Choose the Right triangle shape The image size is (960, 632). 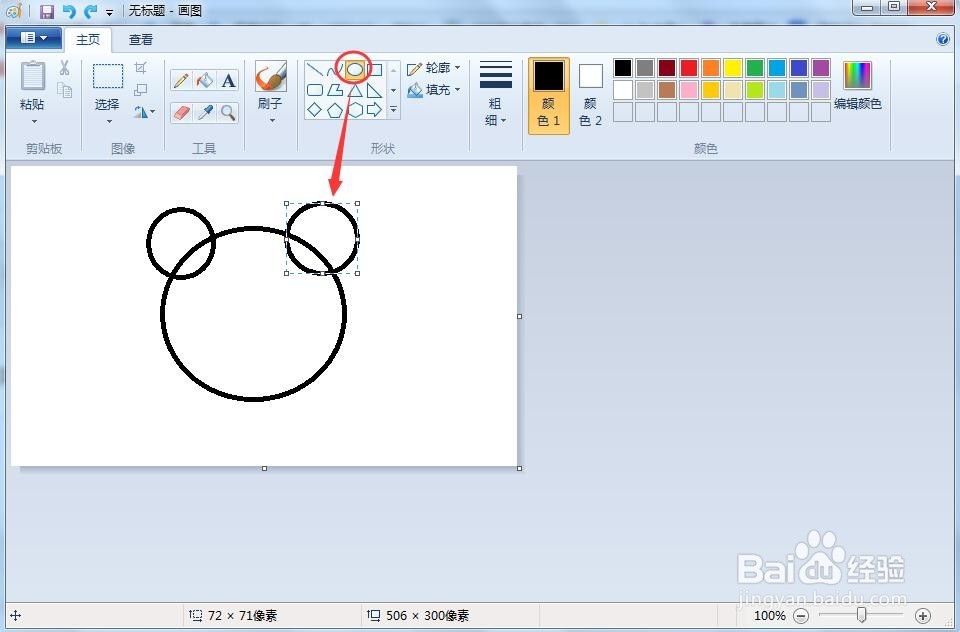[375, 90]
